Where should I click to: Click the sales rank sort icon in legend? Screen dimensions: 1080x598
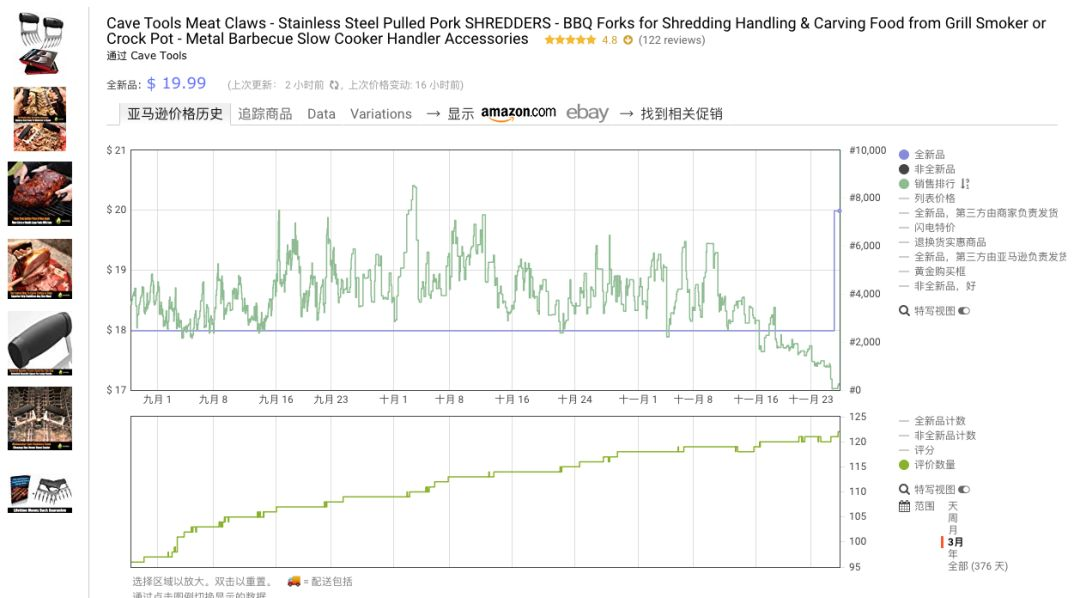pyautogui.click(x=965, y=184)
